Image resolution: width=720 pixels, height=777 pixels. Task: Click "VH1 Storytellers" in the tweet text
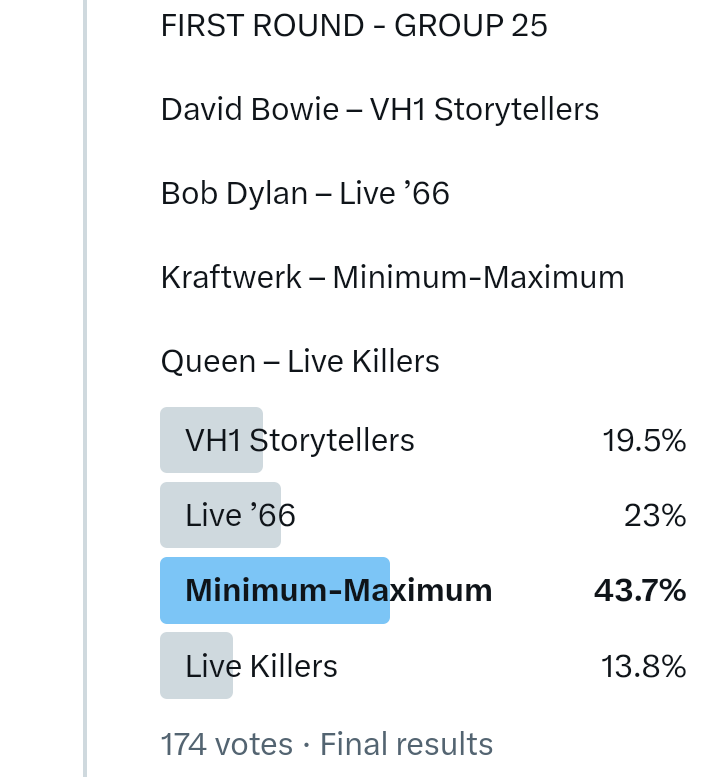[485, 109]
